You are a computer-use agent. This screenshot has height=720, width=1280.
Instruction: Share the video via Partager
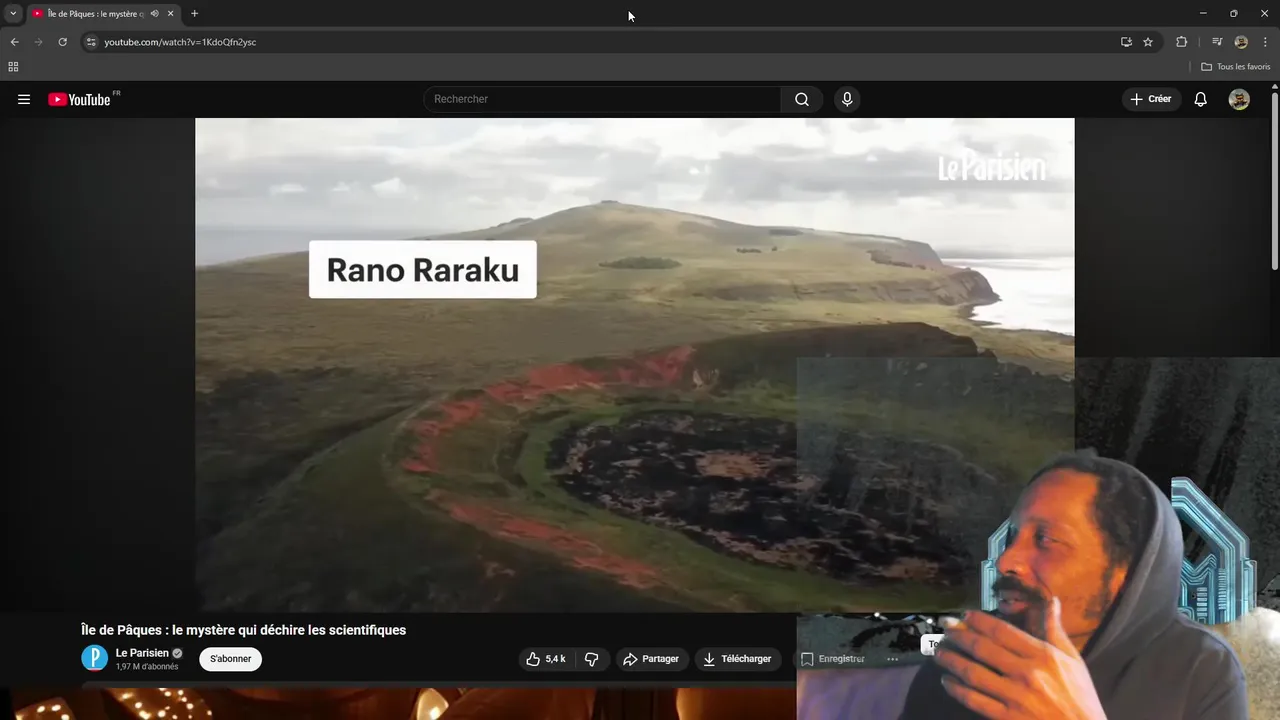pos(651,659)
